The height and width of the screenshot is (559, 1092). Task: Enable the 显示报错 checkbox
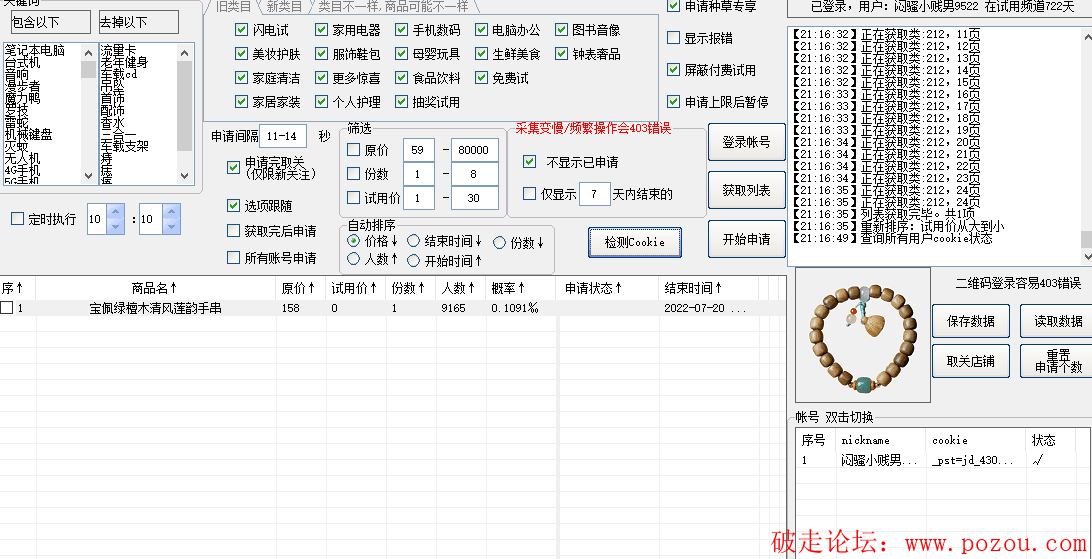pos(673,38)
